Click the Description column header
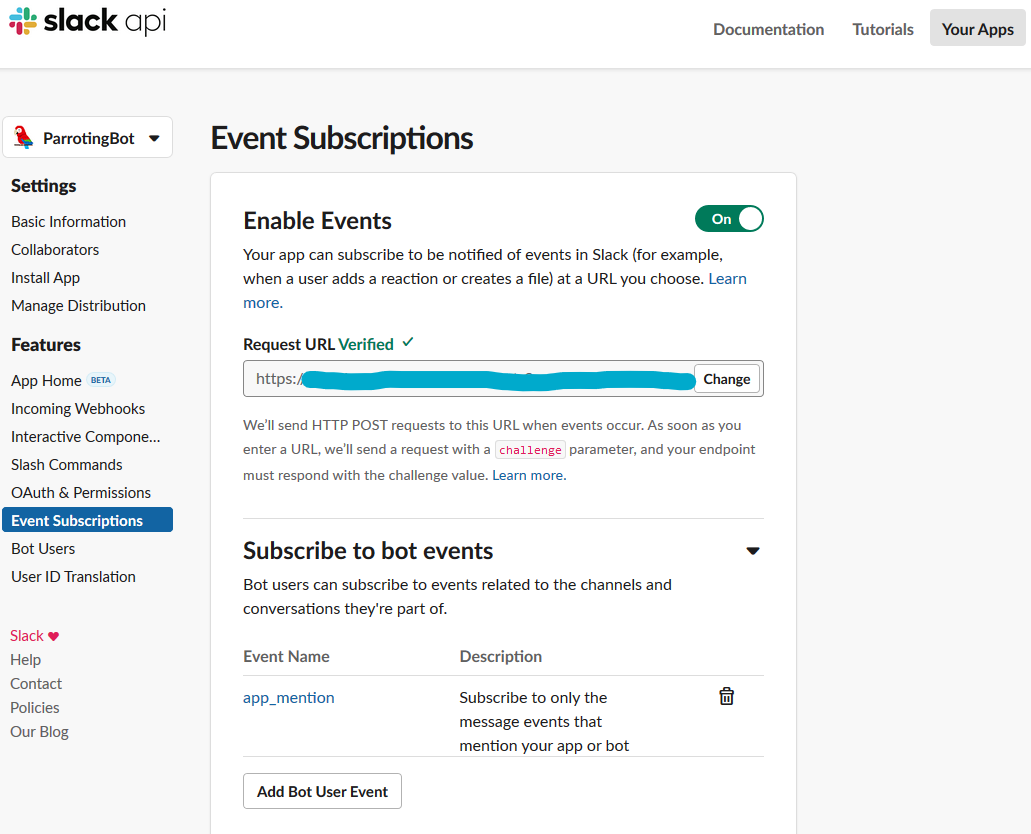Viewport: 1031px width, 834px height. tap(500, 656)
